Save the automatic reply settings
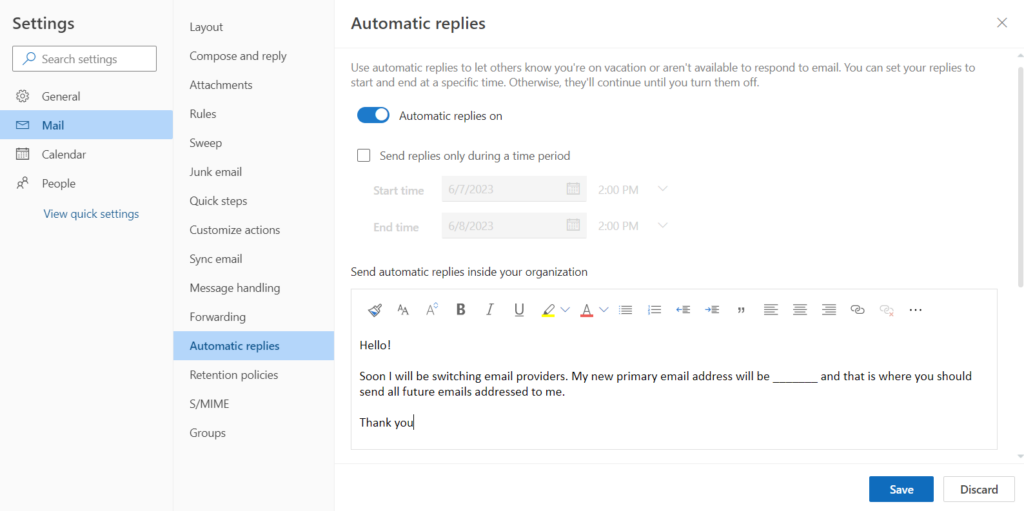 pyautogui.click(x=901, y=489)
